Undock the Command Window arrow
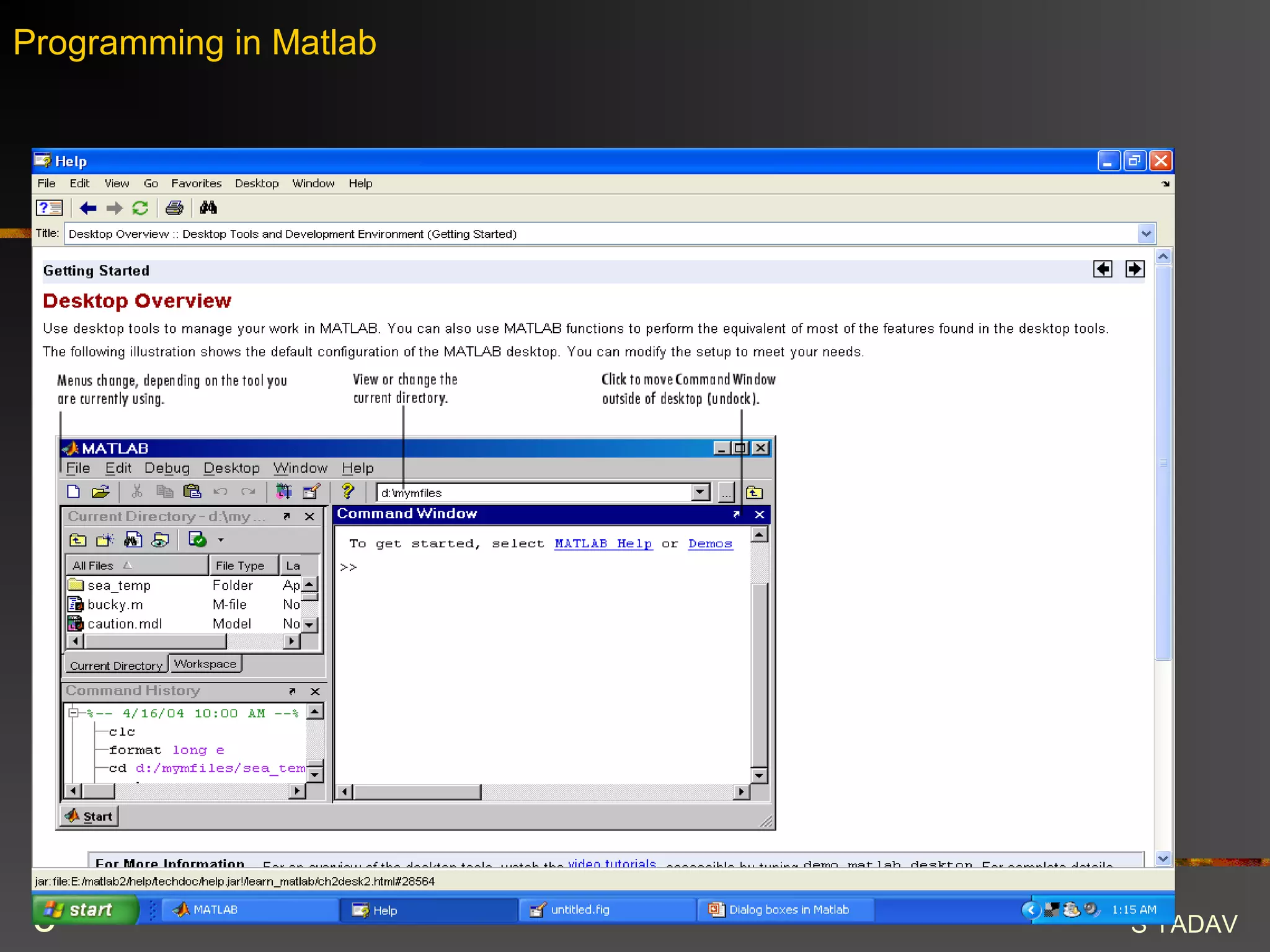Image resolution: width=1270 pixels, height=952 pixels. [x=737, y=514]
